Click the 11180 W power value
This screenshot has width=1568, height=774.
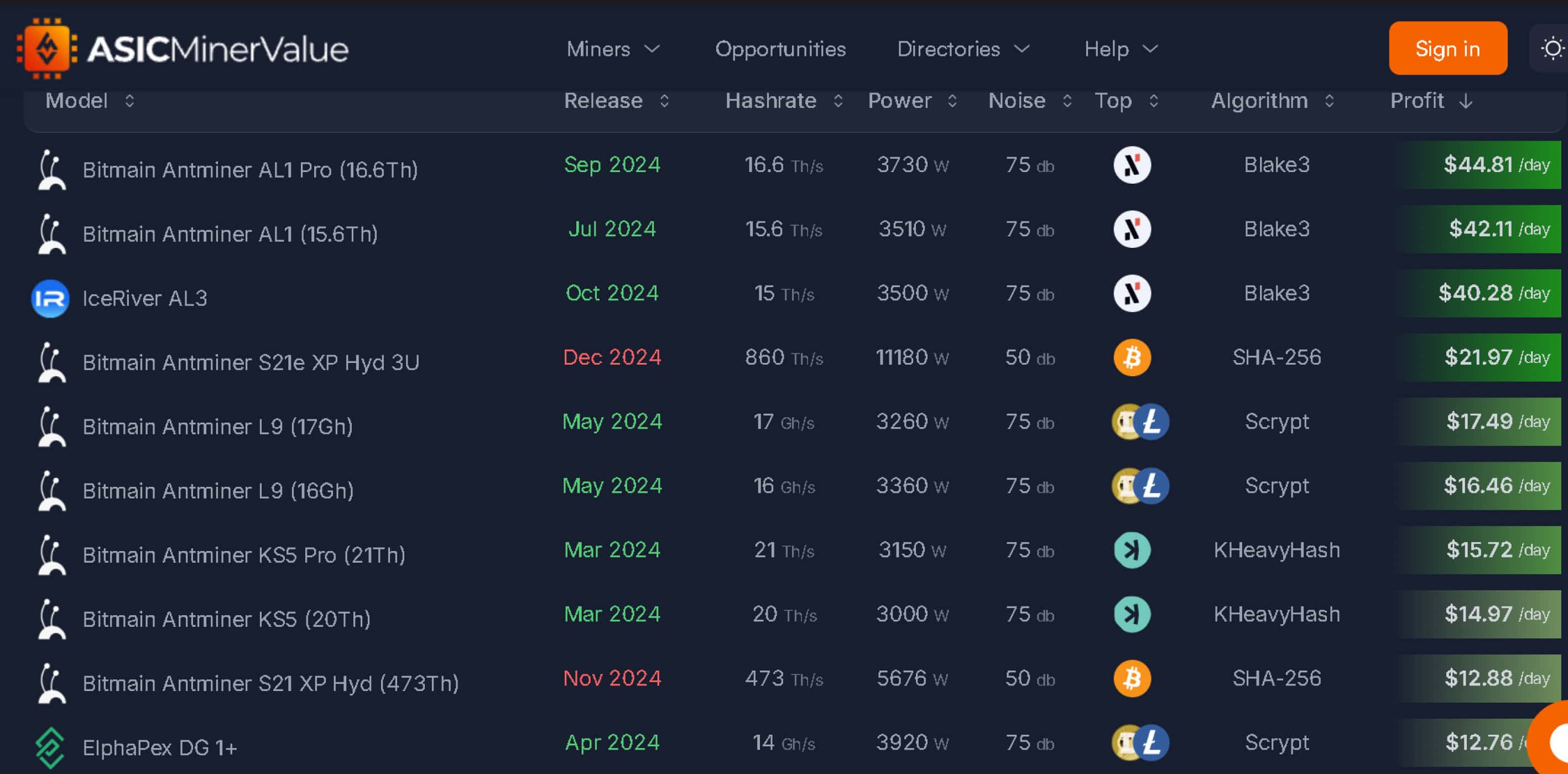pyautogui.click(x=912, y=357)
